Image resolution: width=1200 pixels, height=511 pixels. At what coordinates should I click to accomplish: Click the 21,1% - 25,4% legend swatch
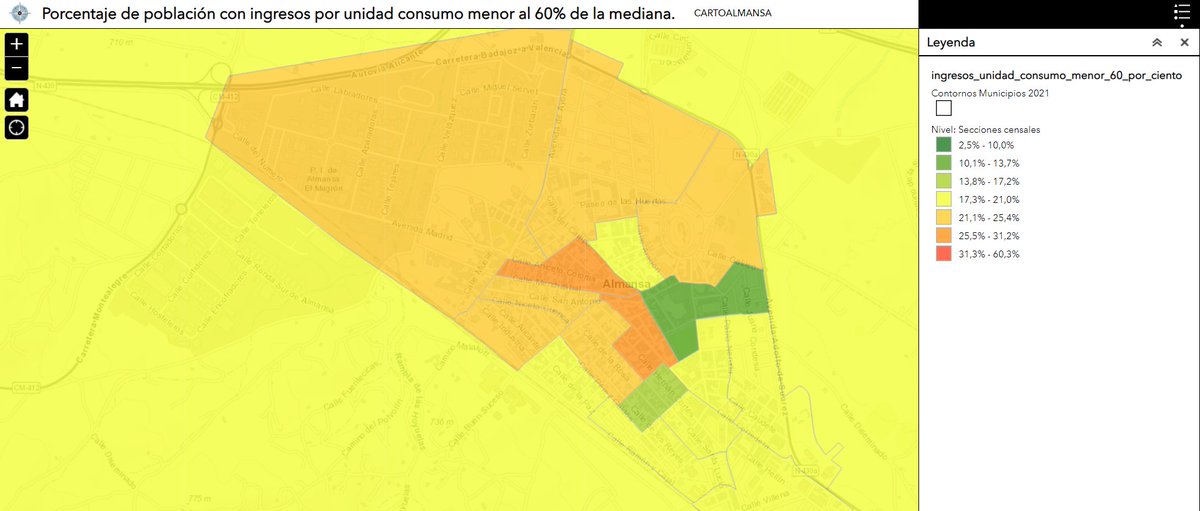(944, 218)
